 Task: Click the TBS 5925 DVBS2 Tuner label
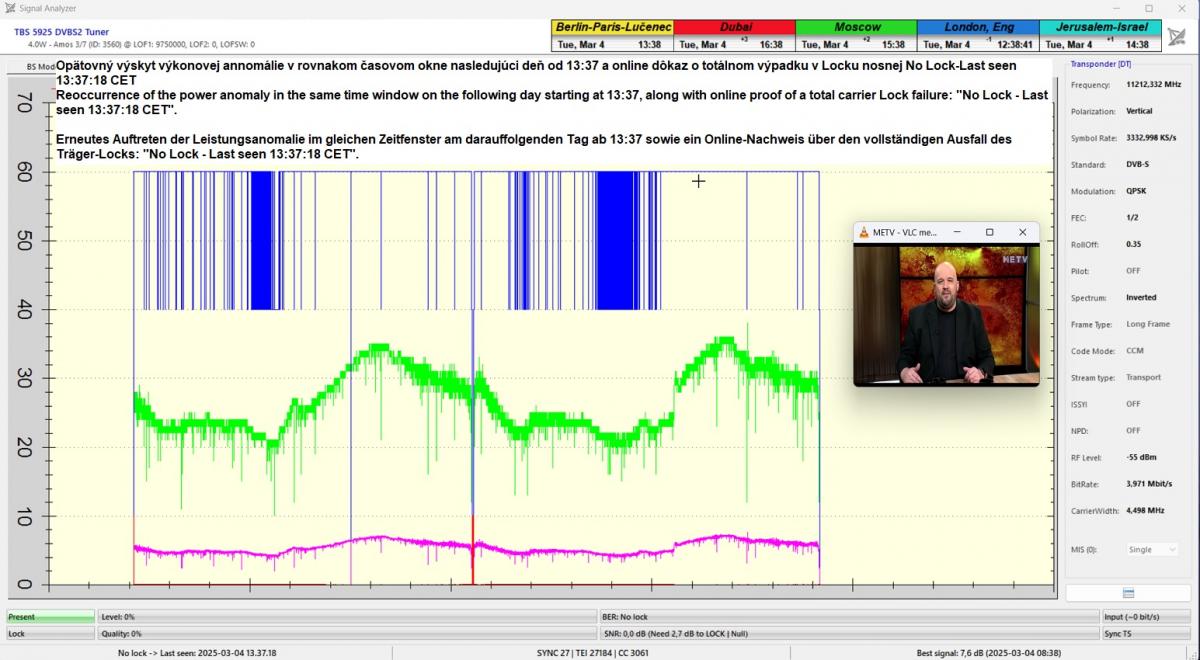click(61, 32)
